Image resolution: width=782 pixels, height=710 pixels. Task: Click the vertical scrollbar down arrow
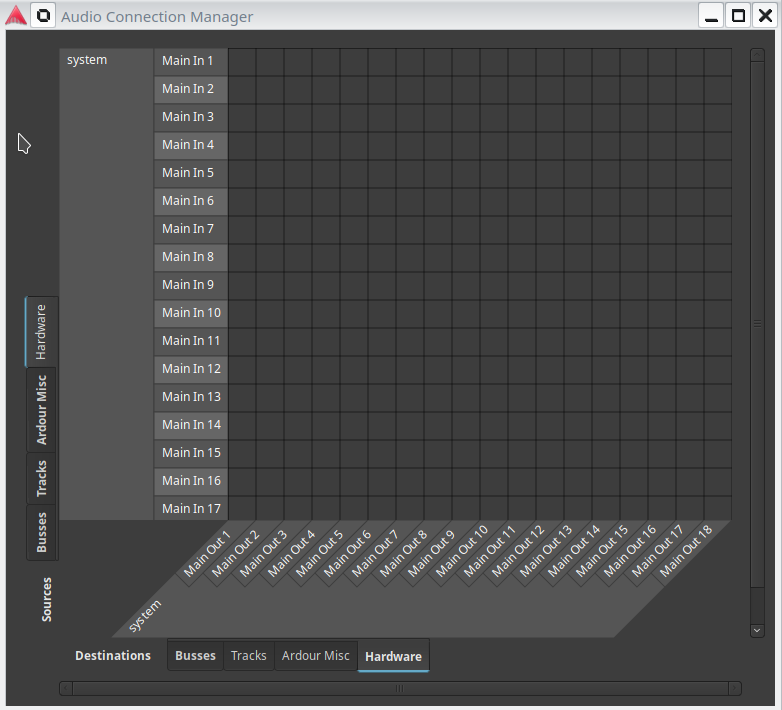(757, 630)
